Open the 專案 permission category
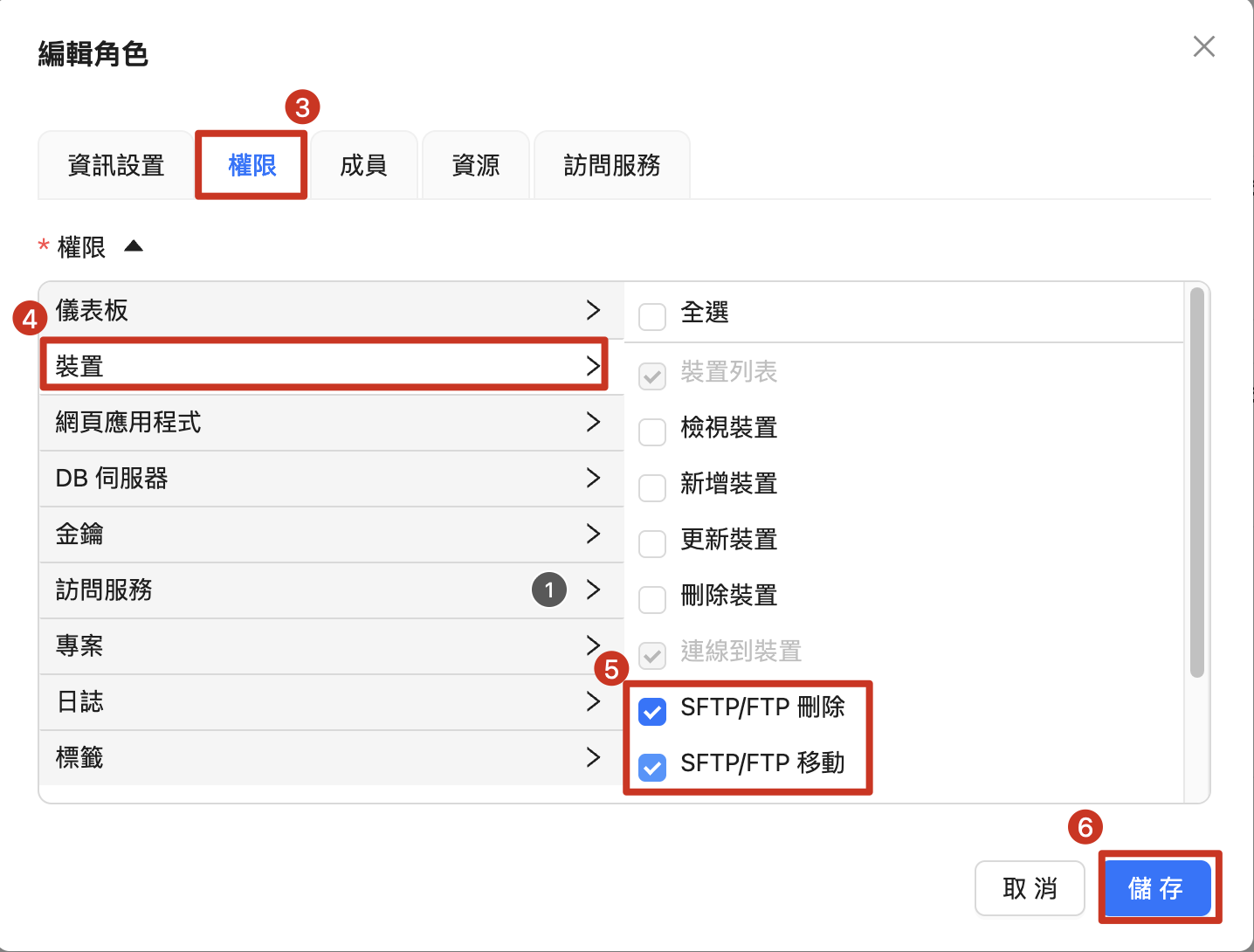The width and height of the screenshot is (1254, 952). click(323, 645)
